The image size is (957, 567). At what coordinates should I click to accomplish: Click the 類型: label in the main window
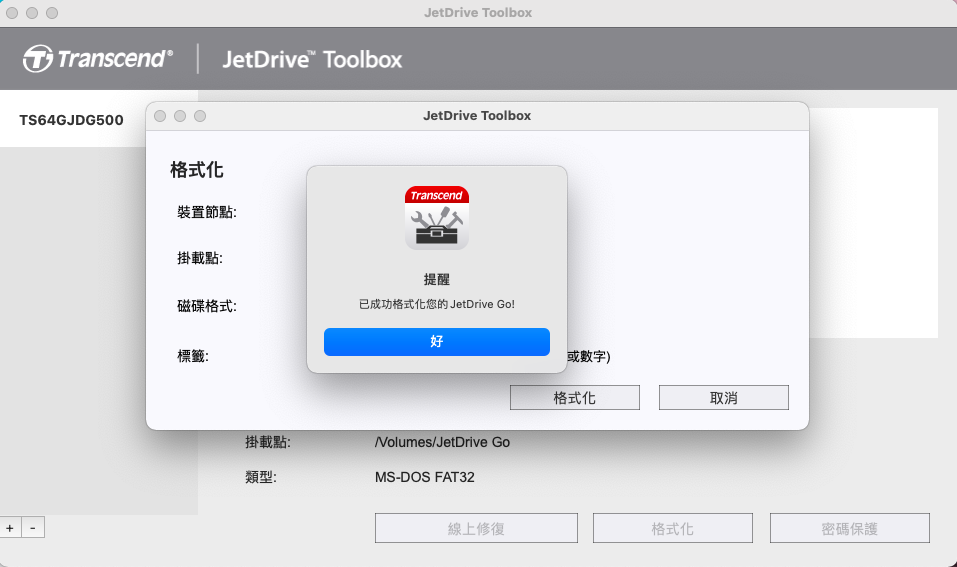pyautogui.click(x=261, y=477)
